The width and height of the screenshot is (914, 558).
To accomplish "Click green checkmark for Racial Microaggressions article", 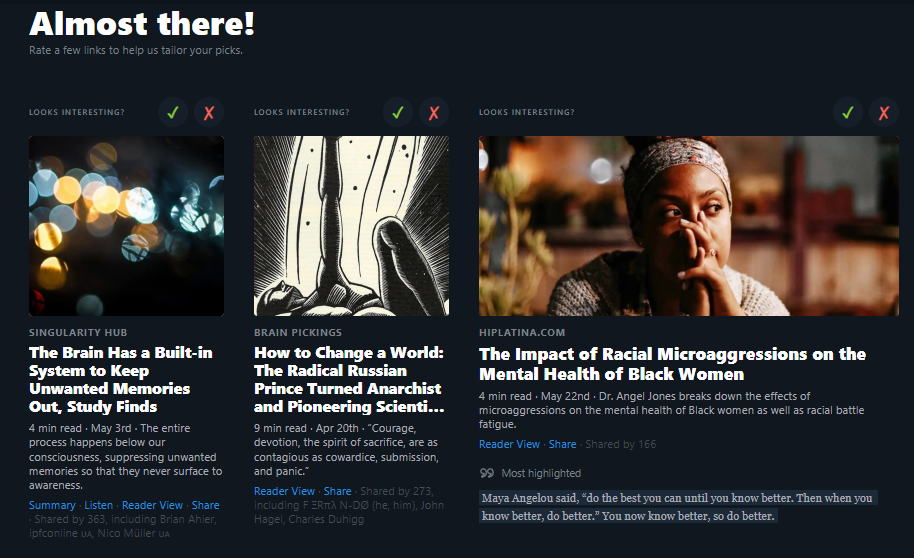I will tap(847, 113).
